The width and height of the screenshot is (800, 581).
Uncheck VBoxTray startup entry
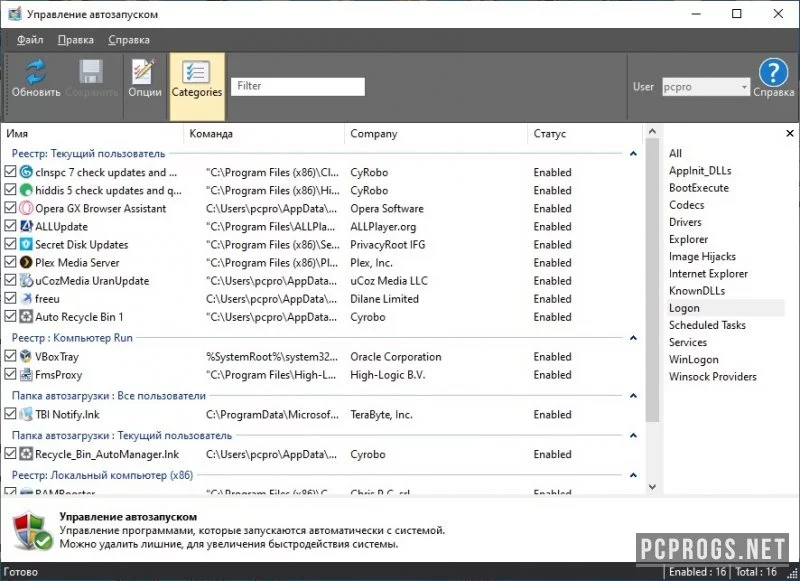click(x=10, y=356)
